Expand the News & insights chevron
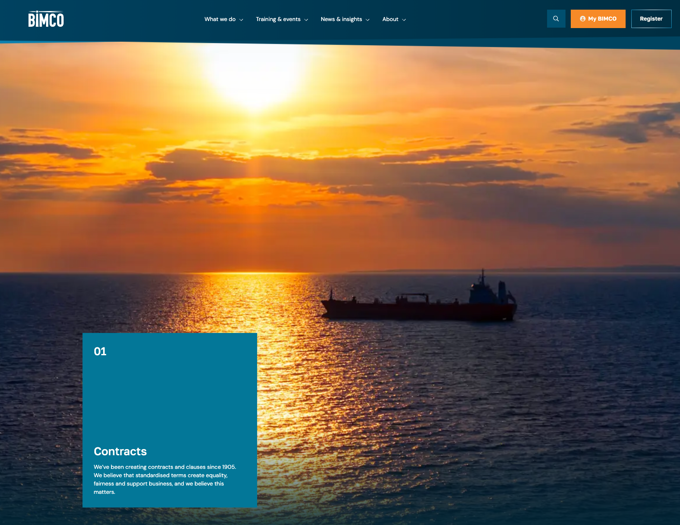The image size is (680, 525). click(367, 20)
